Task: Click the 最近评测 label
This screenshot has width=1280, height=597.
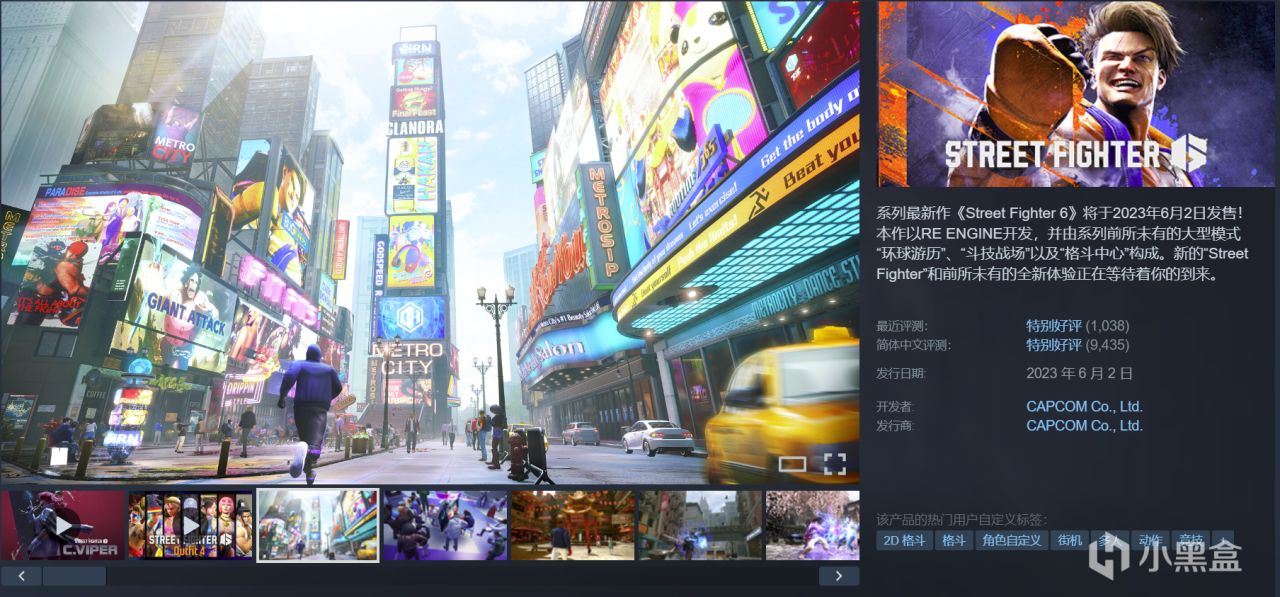Action: 901,326
